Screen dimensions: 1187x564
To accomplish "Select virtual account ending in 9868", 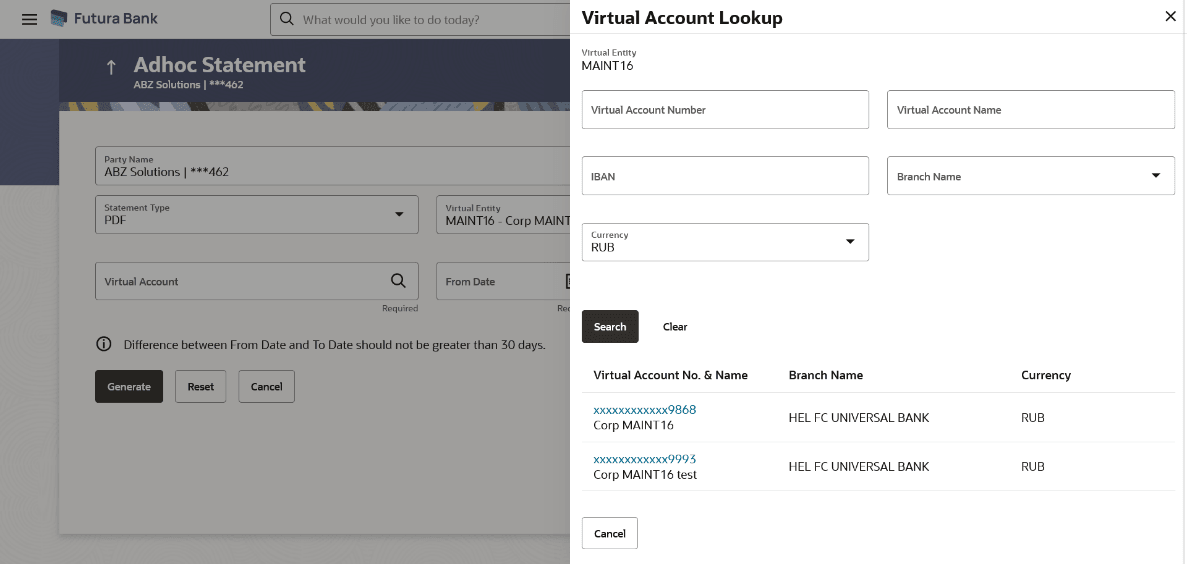I will click(645, 410).
